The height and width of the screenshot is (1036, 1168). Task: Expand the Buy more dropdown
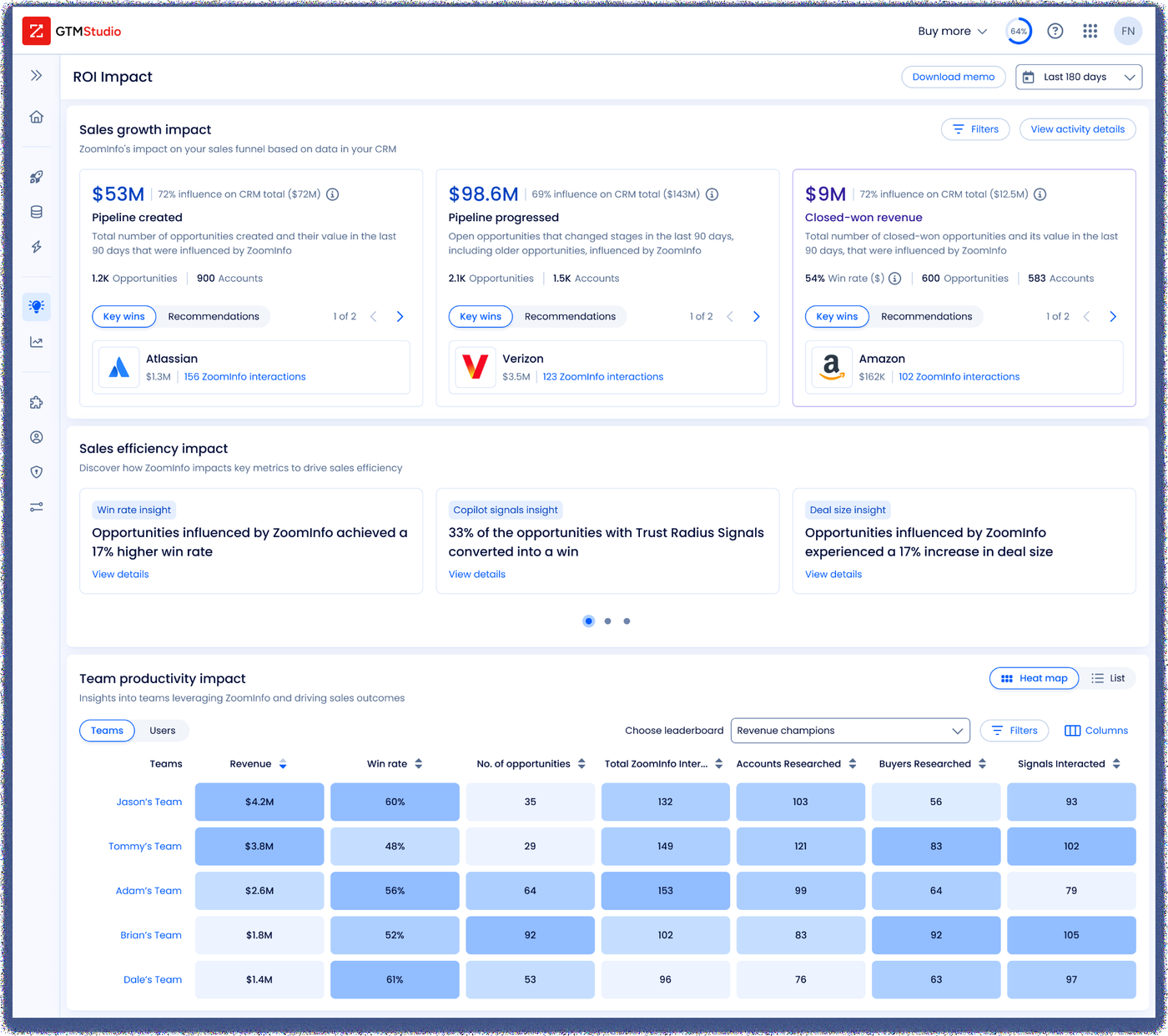952,31
